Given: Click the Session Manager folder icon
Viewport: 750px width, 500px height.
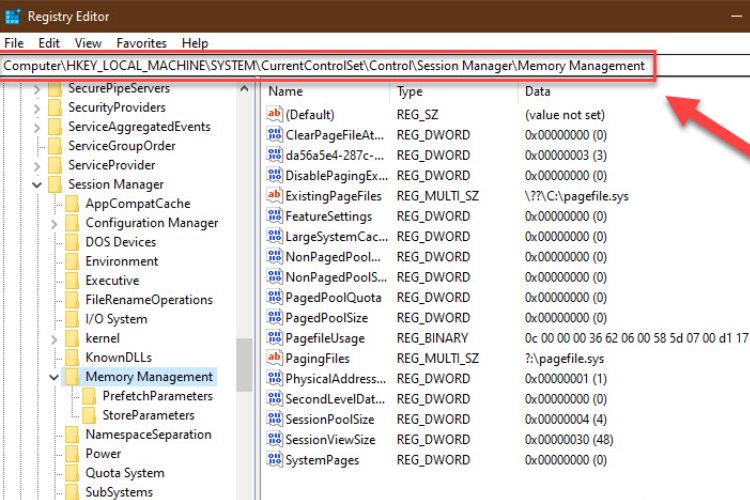Looking at the screenshot, I should point(55,184).
